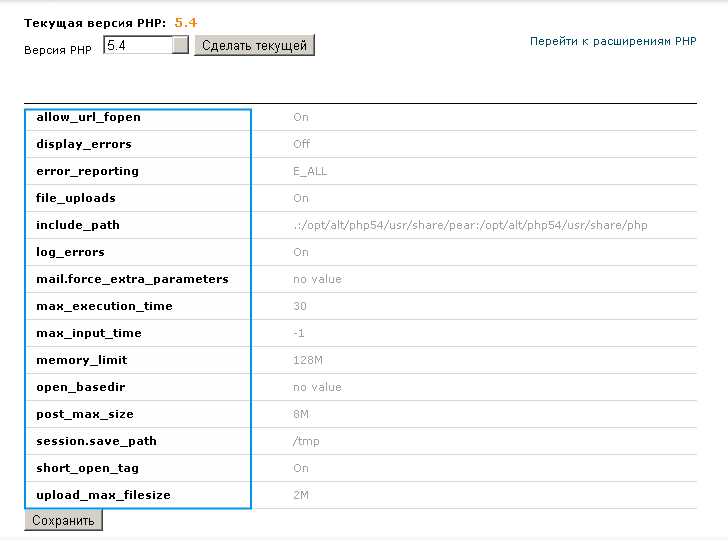Click the log_errors value 'On'
The height and width of the screenshot is (543, 728).
[x=301, y=252]
